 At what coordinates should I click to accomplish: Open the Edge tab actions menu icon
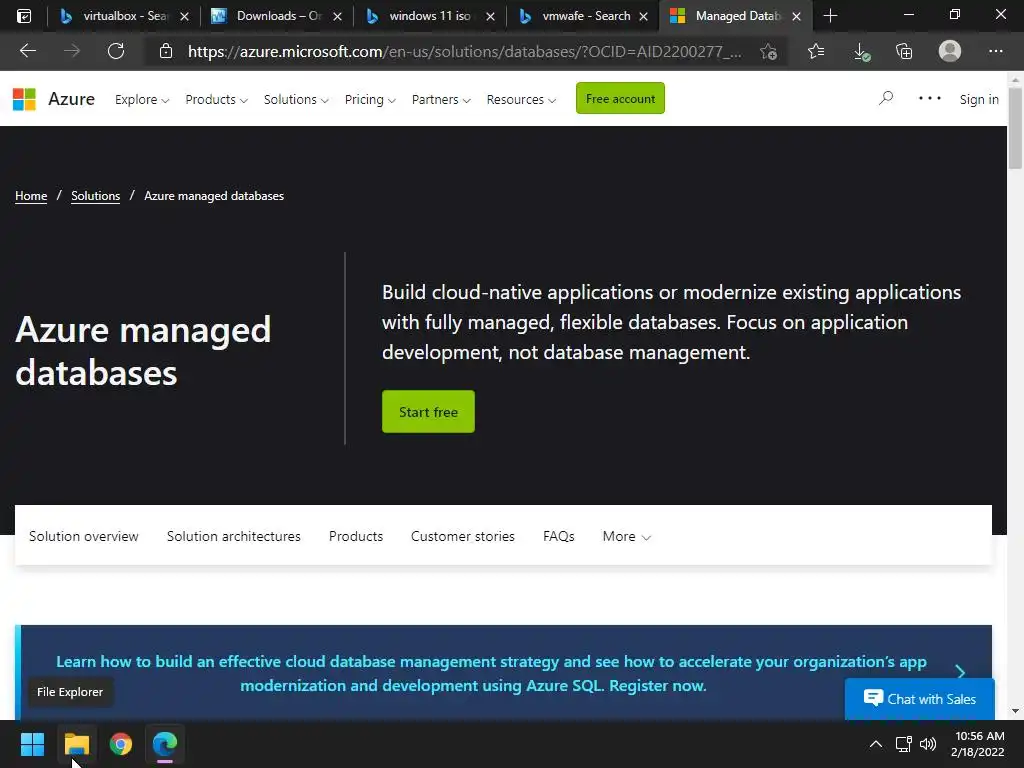[24, 16]
